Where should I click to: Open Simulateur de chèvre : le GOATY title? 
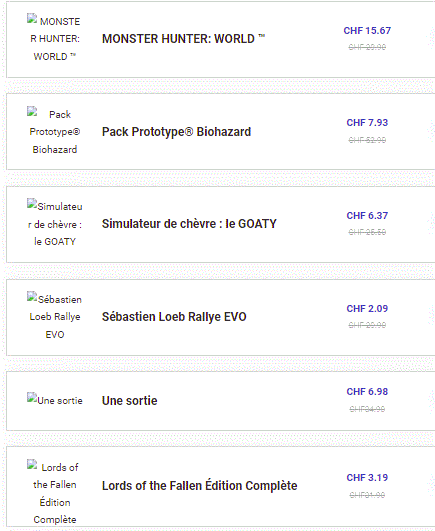click(189, 224)
